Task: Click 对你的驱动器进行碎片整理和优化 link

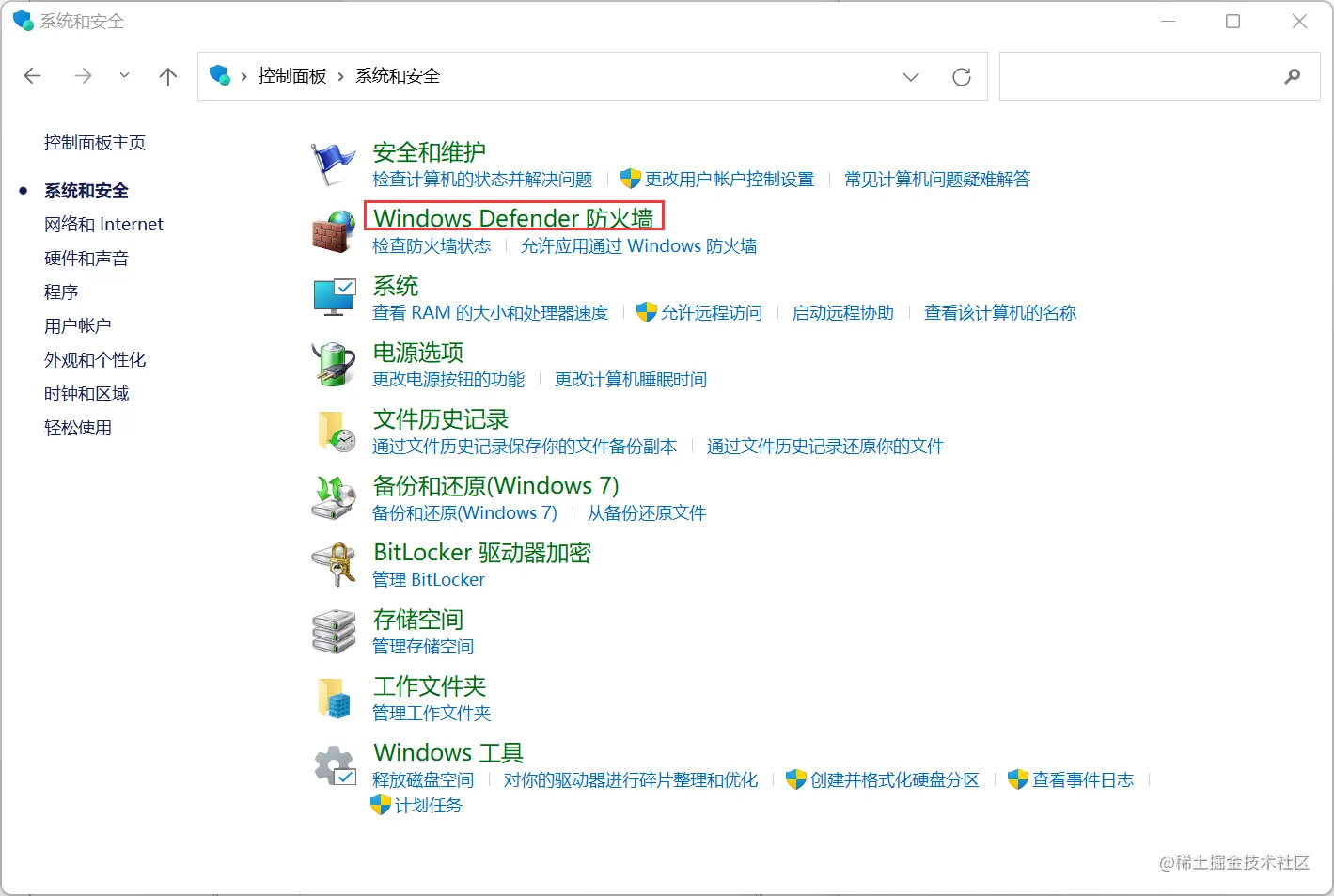Action: click(x=631, y=780)
